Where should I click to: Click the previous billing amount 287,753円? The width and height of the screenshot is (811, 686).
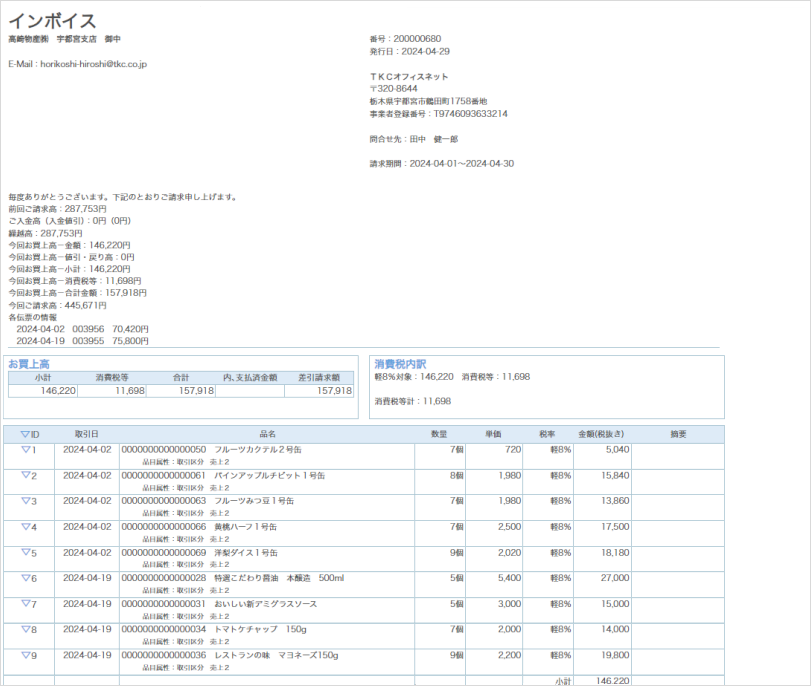85,209
